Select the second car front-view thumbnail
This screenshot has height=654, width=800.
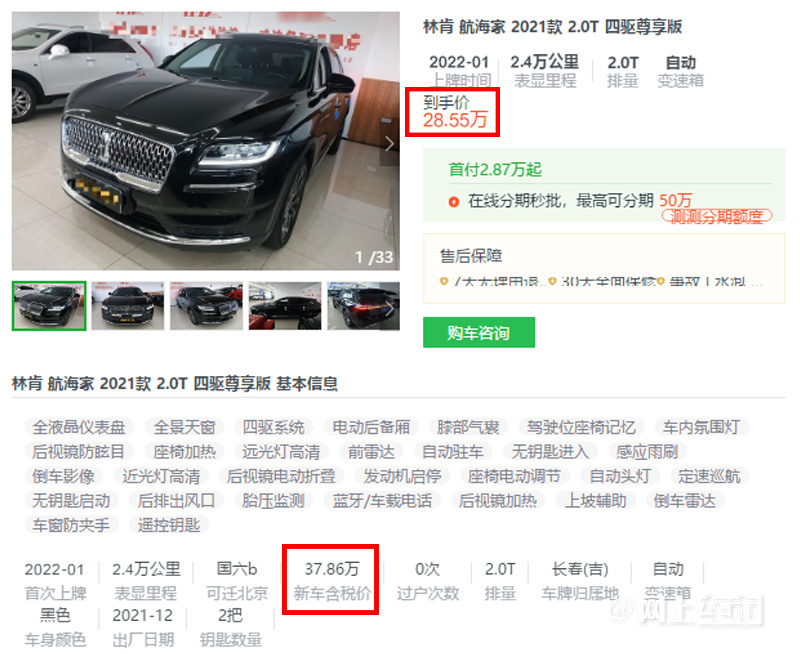click(x=128, y=306)
